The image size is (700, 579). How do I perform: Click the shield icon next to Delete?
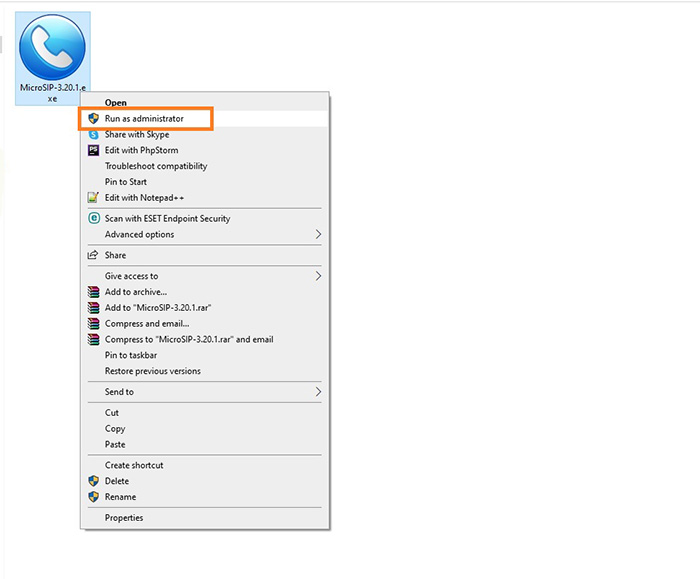(93, 481)
